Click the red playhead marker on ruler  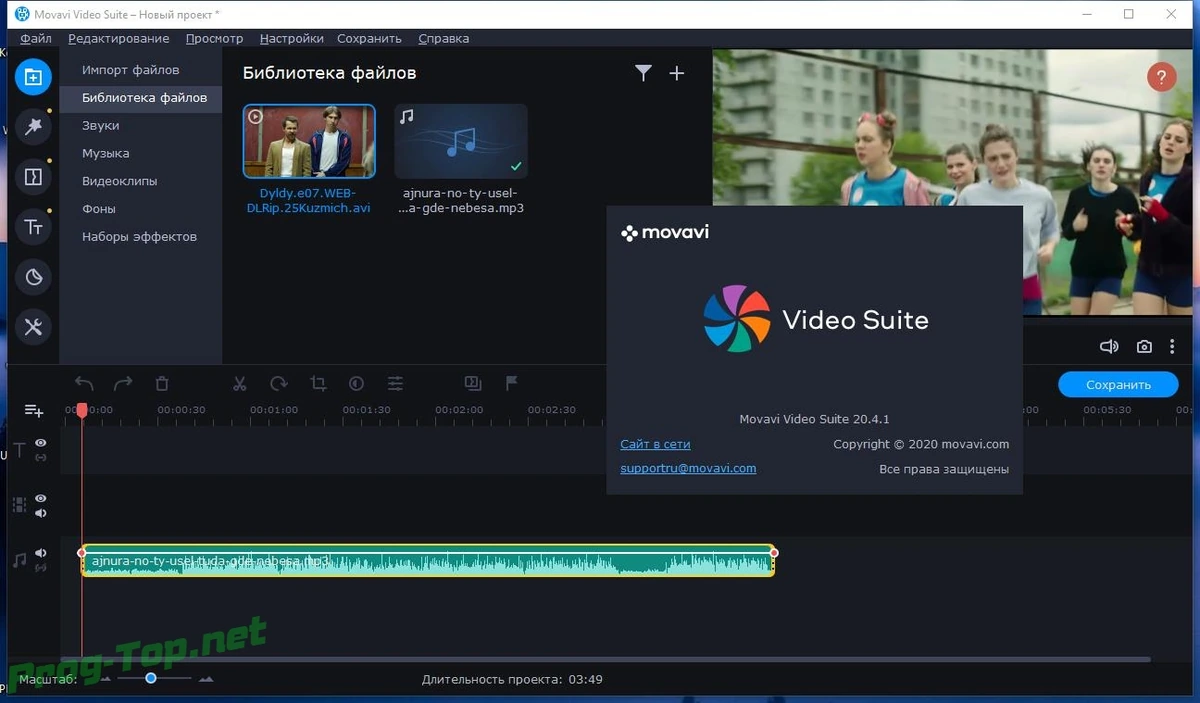[x=82, y=410]
